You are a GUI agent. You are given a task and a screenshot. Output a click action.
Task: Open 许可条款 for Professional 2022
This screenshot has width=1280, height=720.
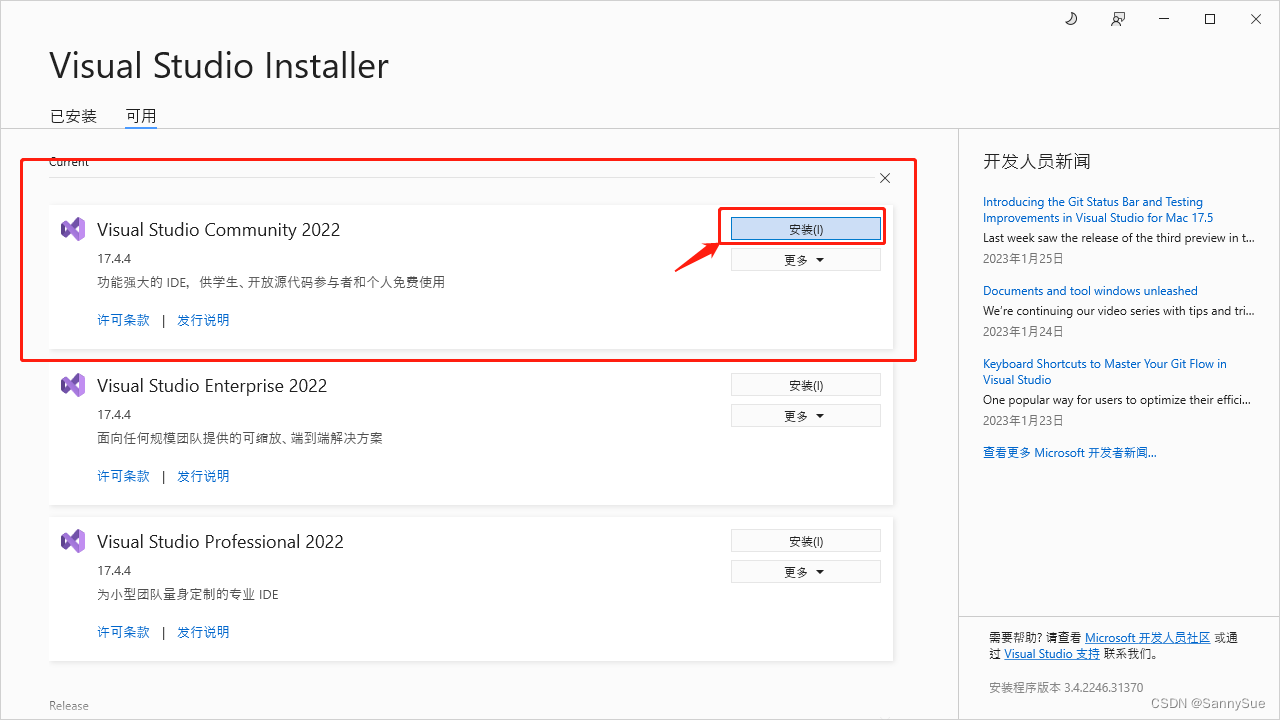pos(123,632)
